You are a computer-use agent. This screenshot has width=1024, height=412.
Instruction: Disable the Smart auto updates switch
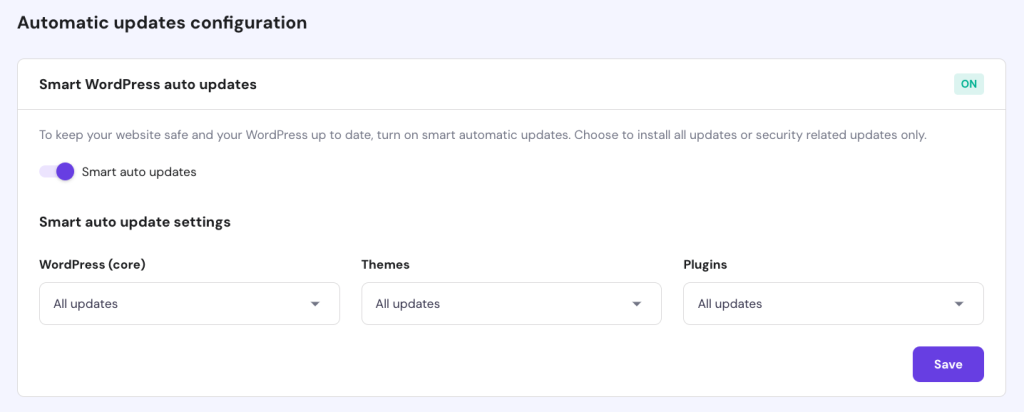[57, 171]
